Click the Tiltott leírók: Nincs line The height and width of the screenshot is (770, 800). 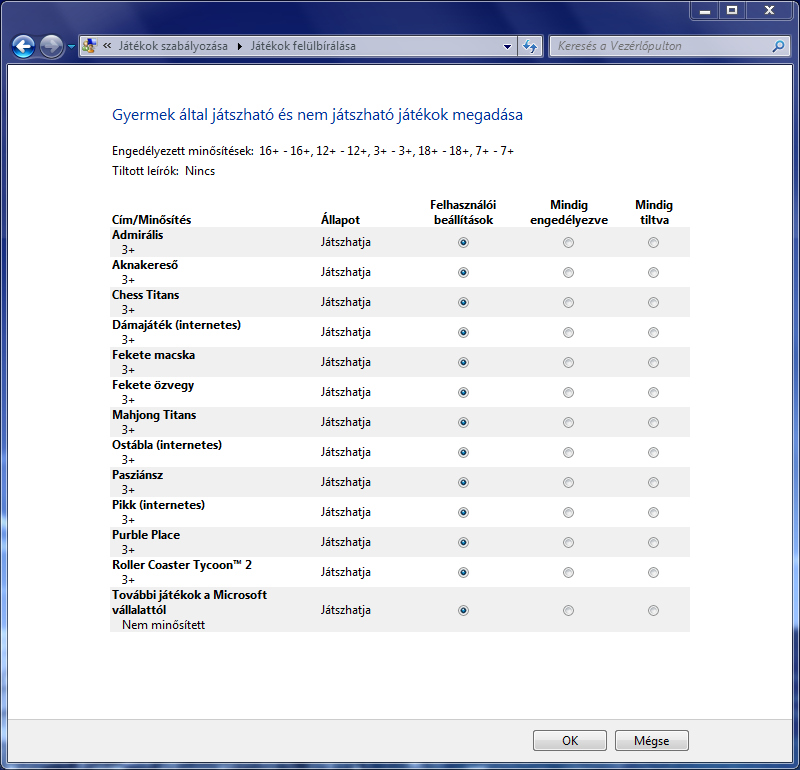(x=163, y=171)
